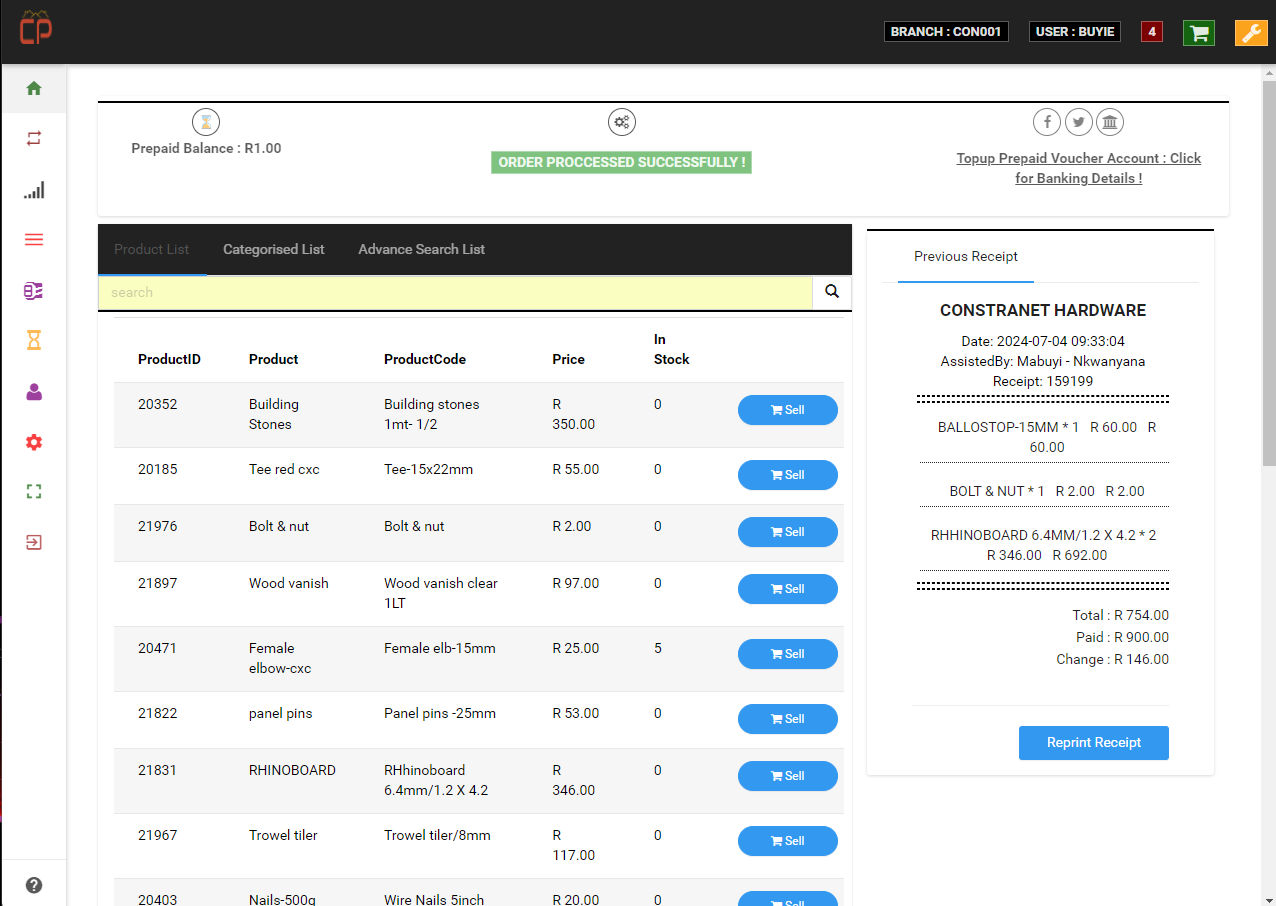Click the Reprint Receipt button

pos(1093,743)
